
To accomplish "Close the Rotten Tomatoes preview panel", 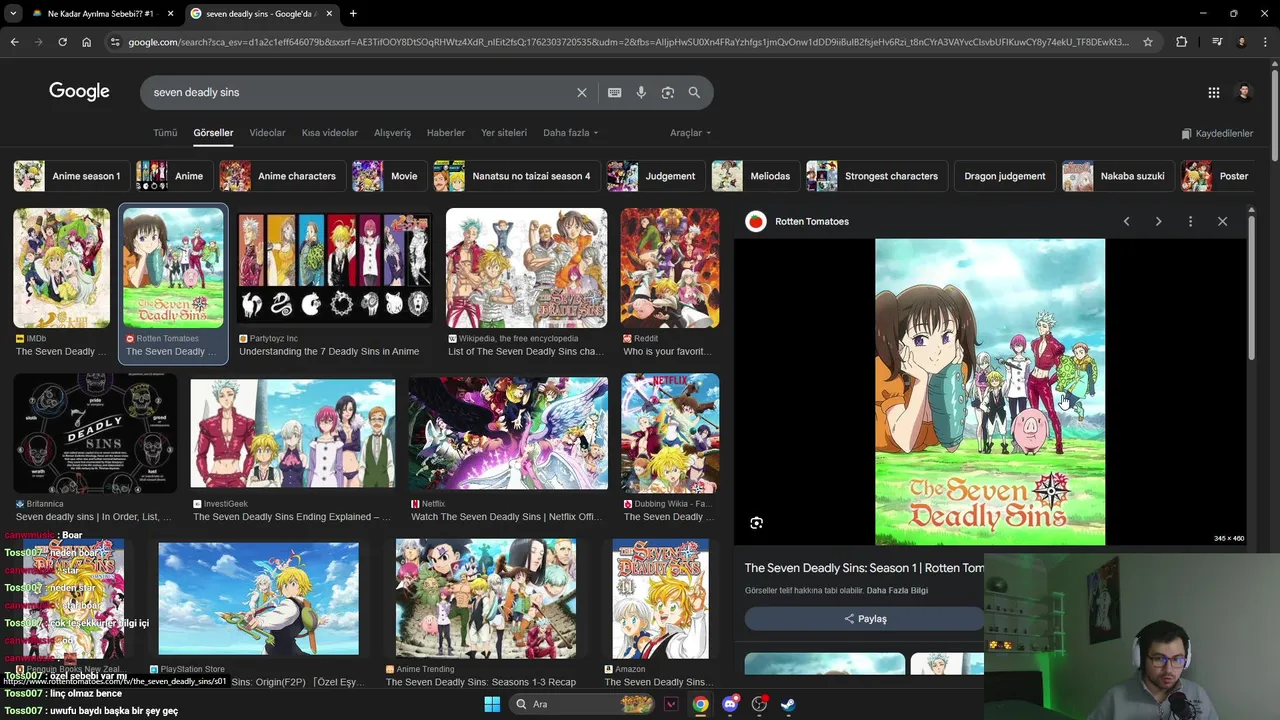I will 1222,221.
